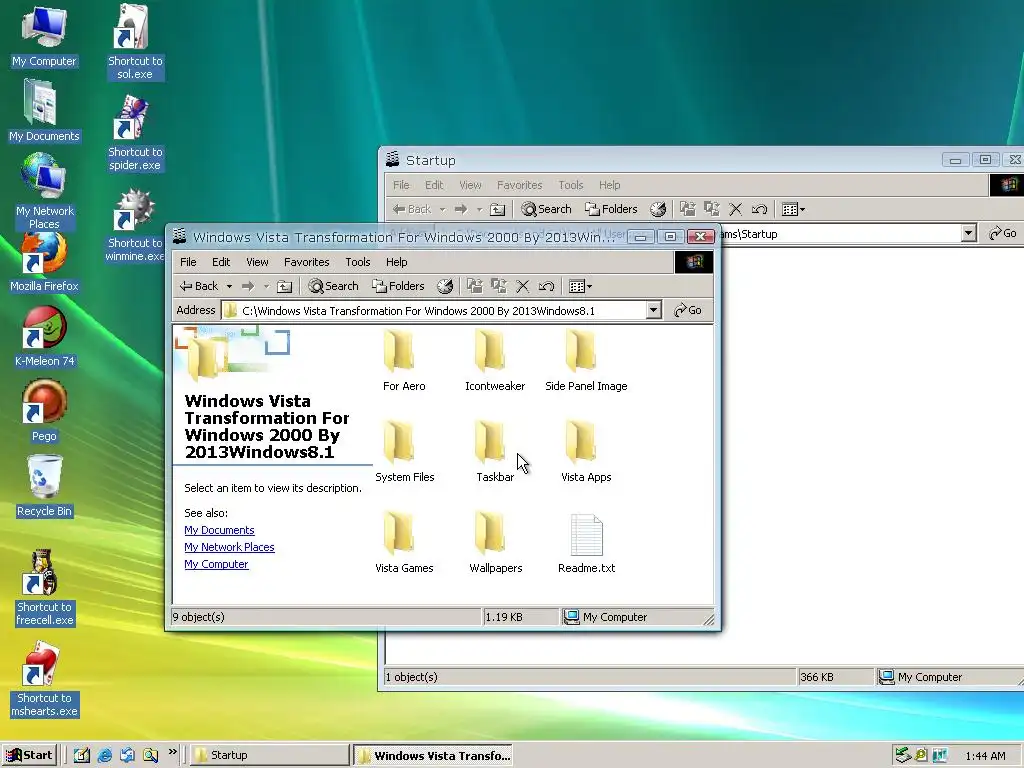Viewport: 1024px width, 768px height.
Task: Click the History icon in front window toolbar
Action: point(445,286)
